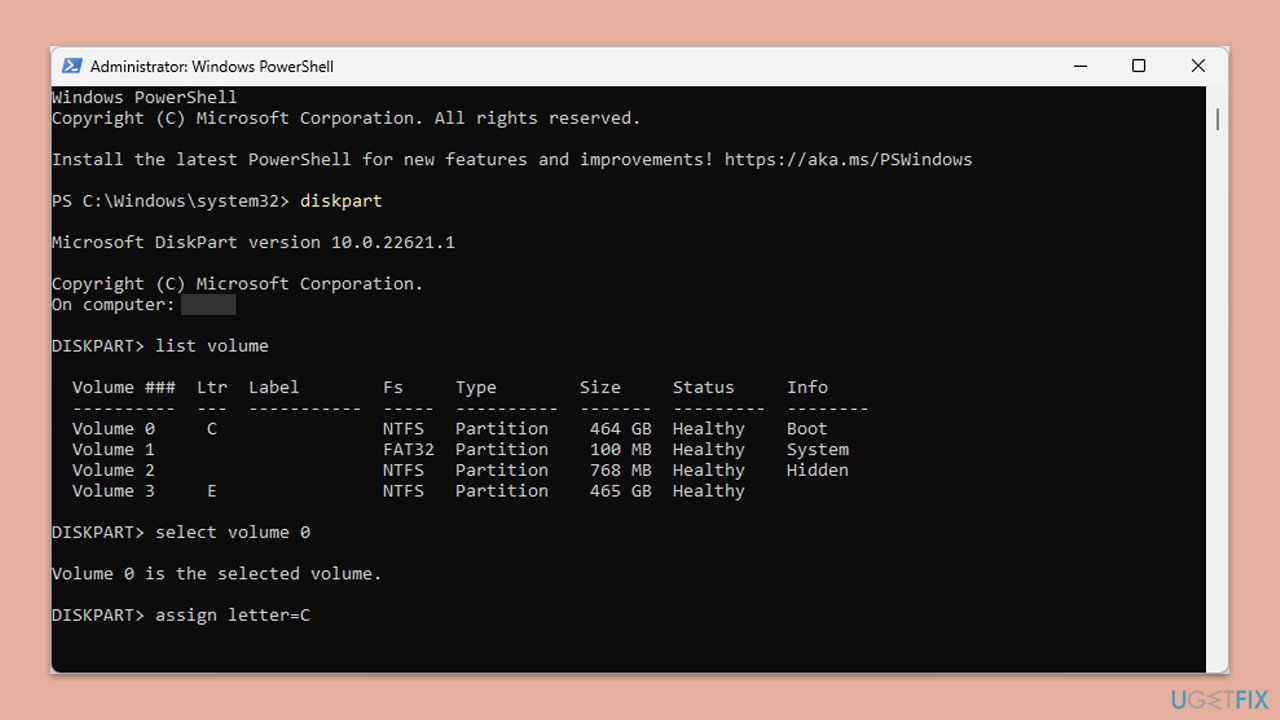Click the '464 GB' size value
The height and width of the screenshot is (720, 1280).
621,429
